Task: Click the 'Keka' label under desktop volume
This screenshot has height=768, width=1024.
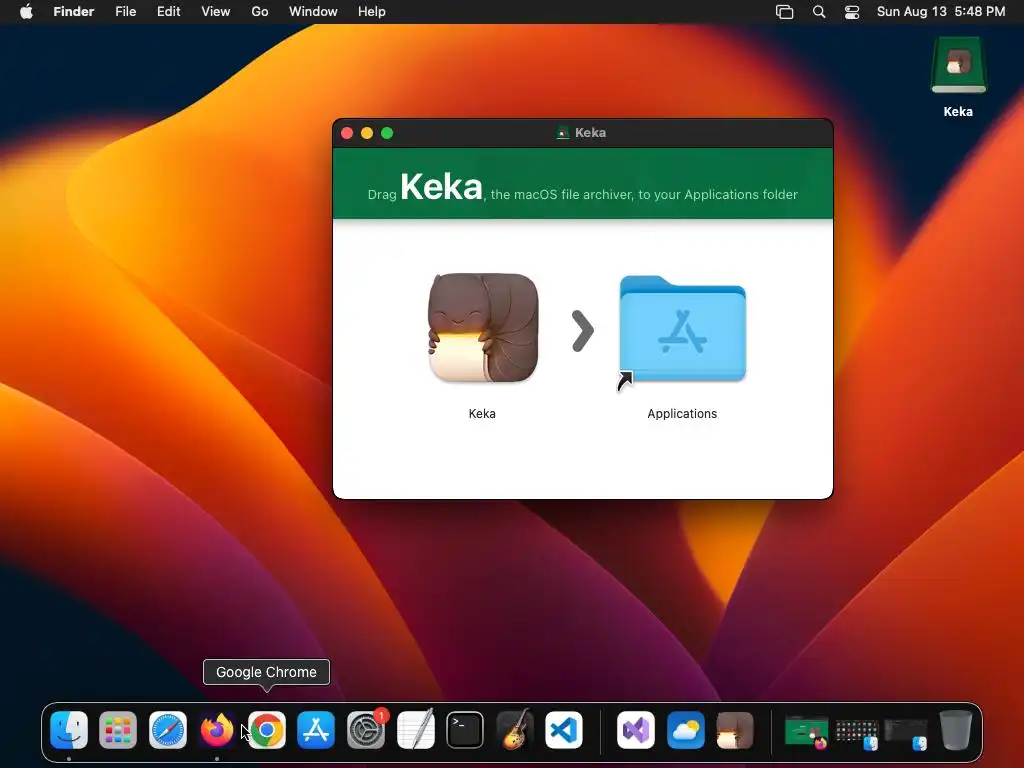Action: pyautogui.click(x=958, y=112)
